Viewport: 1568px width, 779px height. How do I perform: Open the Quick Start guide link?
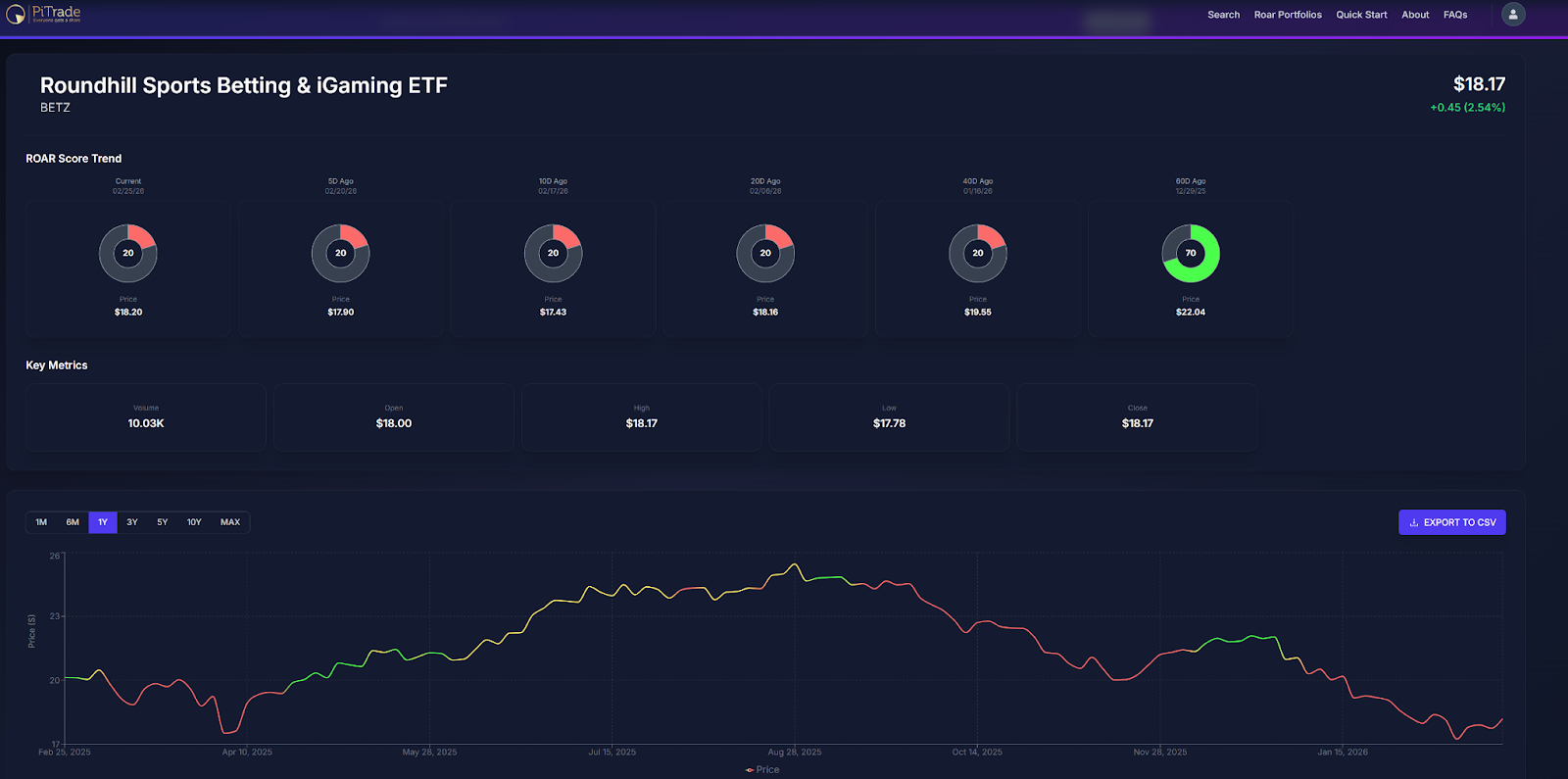[1361, 15]
